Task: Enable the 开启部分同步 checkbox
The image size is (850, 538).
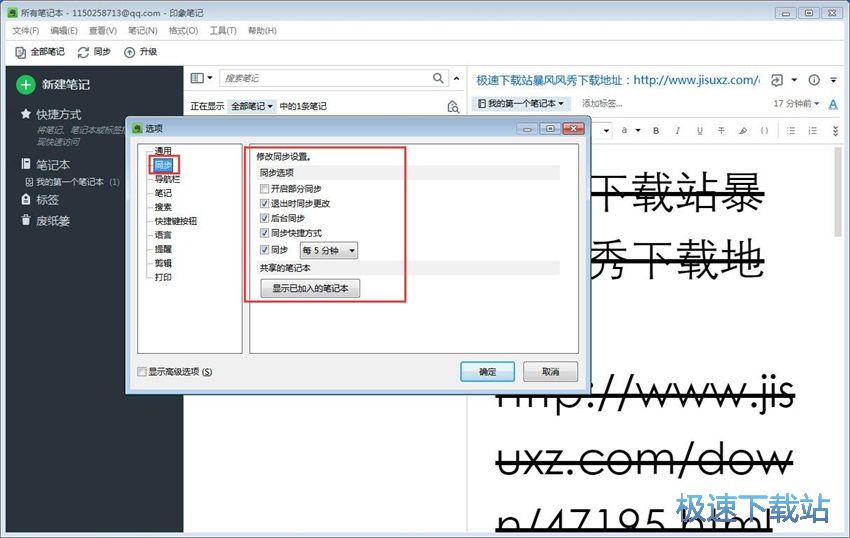Action: [265, 189]
